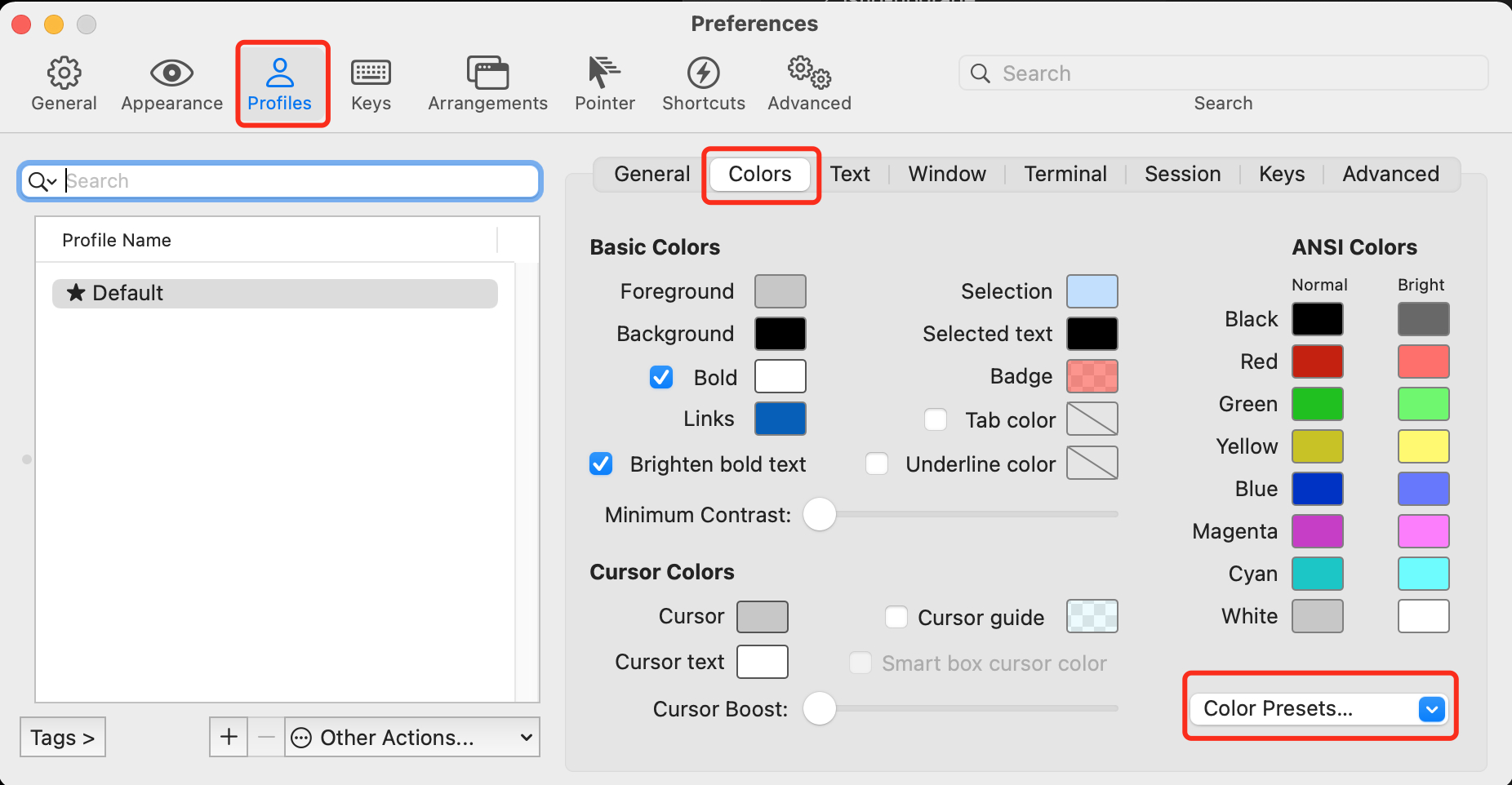Click the Tags button
This screenshot has width=1512, height=785.
coord(63,737)
